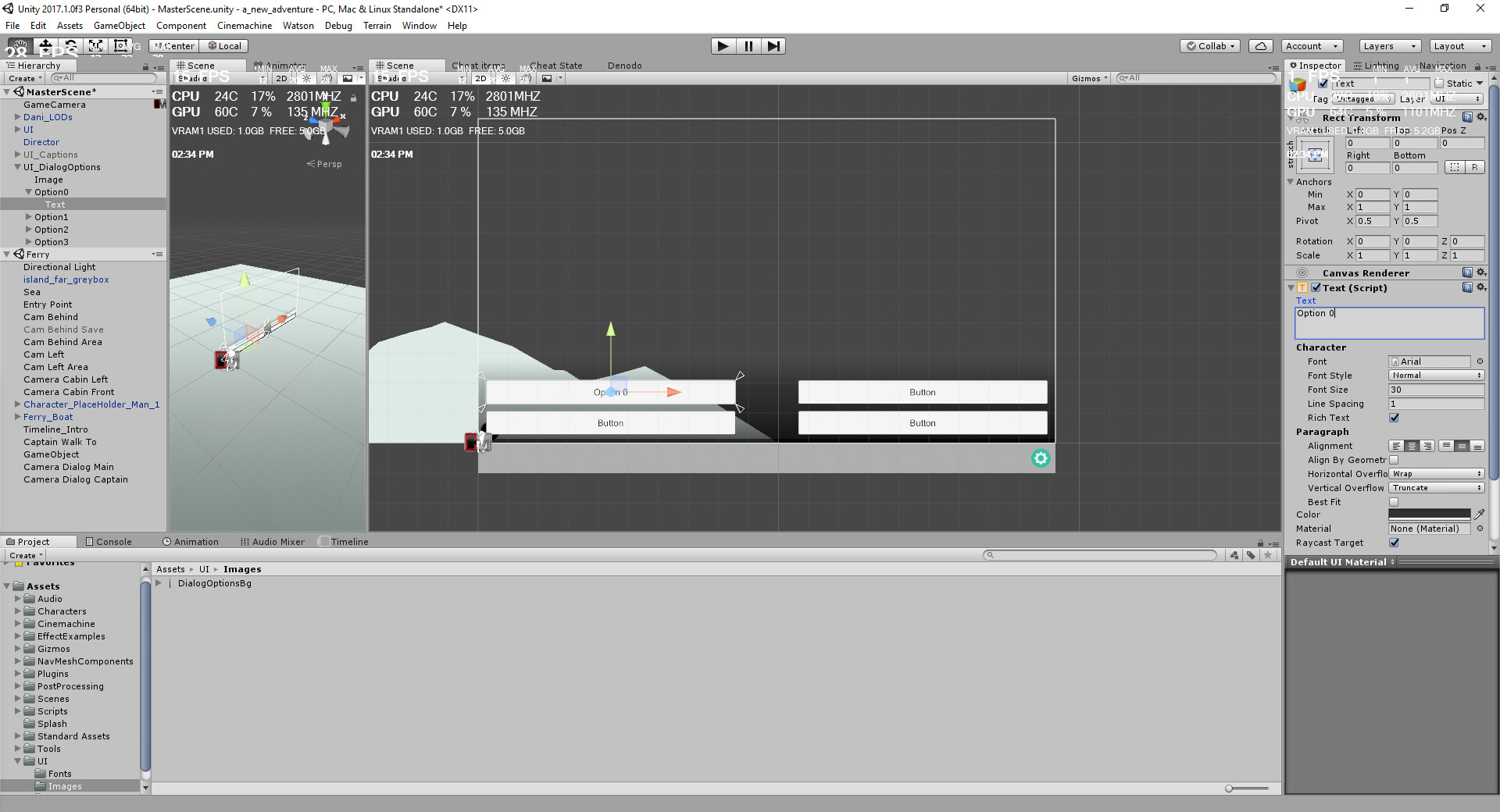The image size is (1500, 812).
Task: Open the color eyedropper picker
Action: [x=1479, y=515]
